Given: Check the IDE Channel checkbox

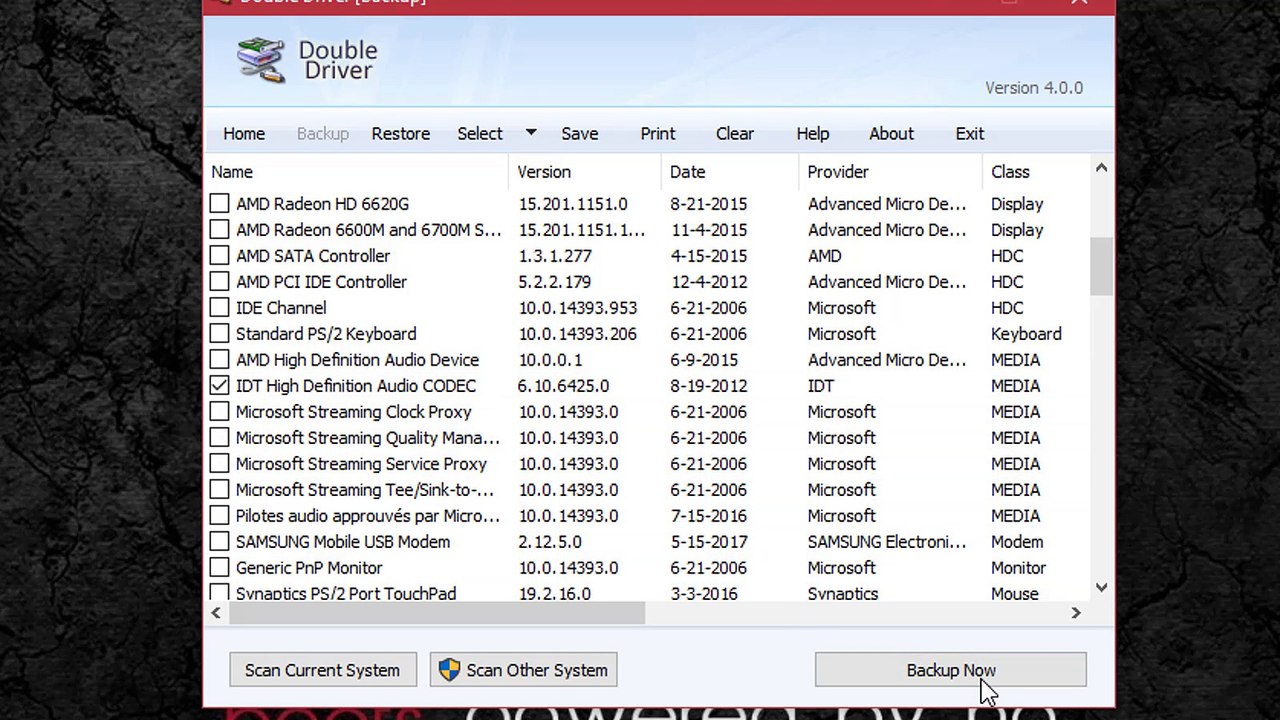Looking at the screenshot, I should (219, 308).
